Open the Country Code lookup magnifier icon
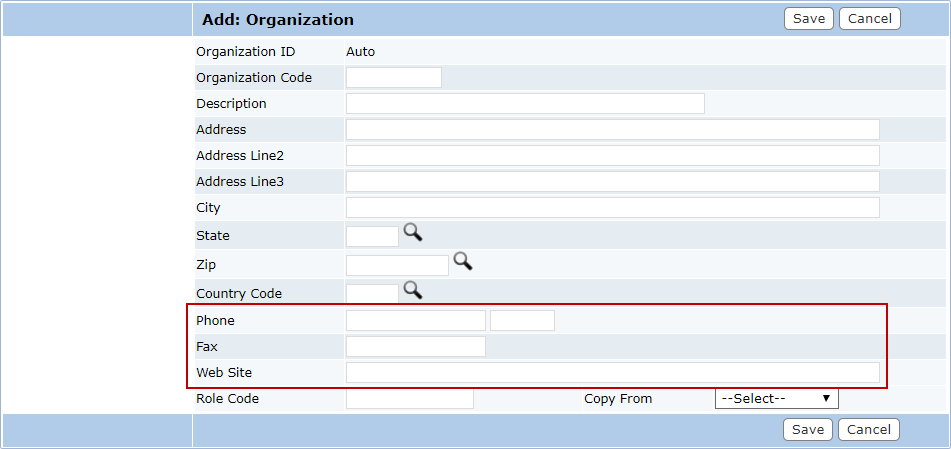951x449 pixels. point(413,290)
